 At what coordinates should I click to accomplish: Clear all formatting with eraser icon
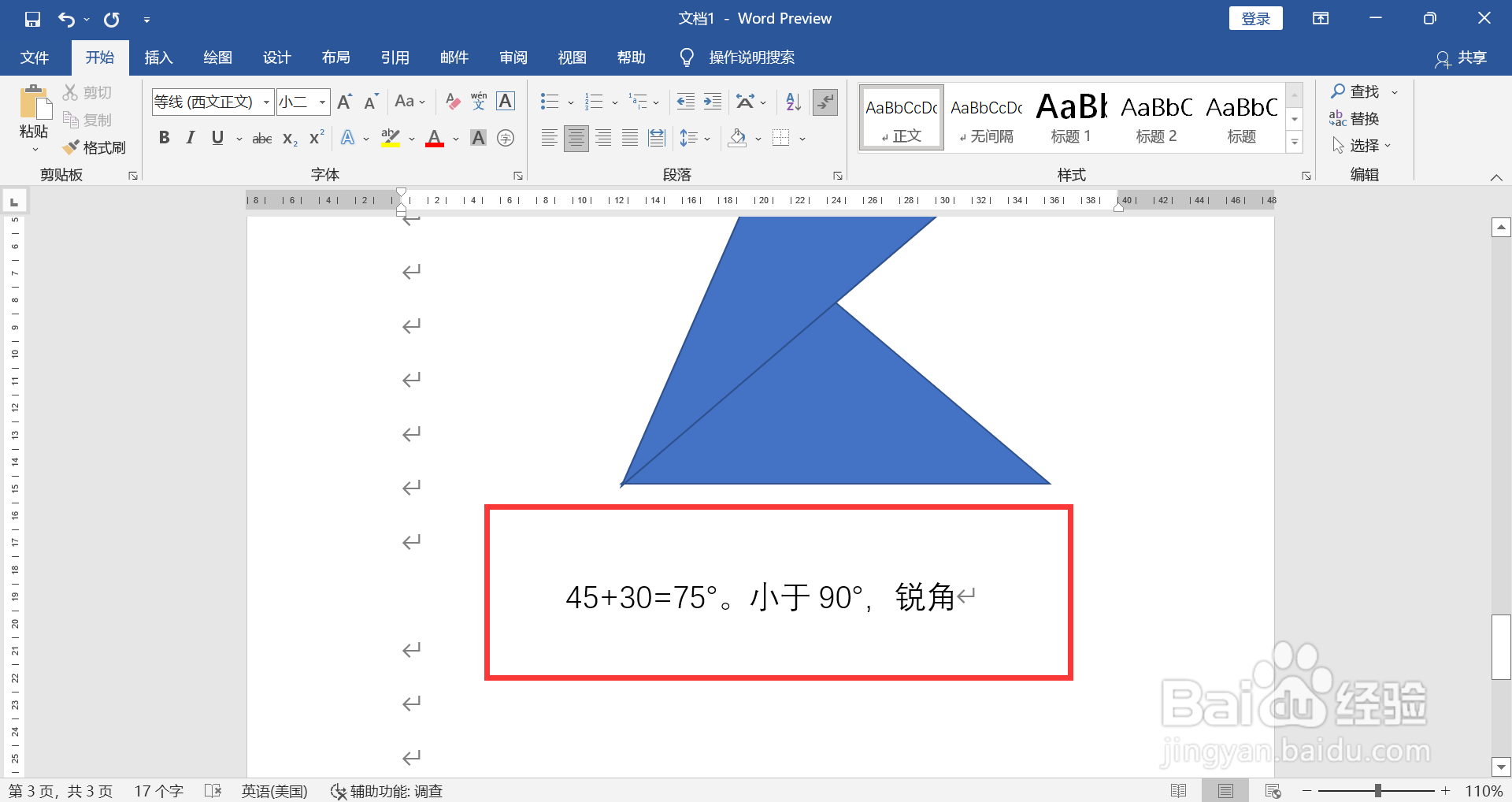pyautogui.click(x=453, y=102)
